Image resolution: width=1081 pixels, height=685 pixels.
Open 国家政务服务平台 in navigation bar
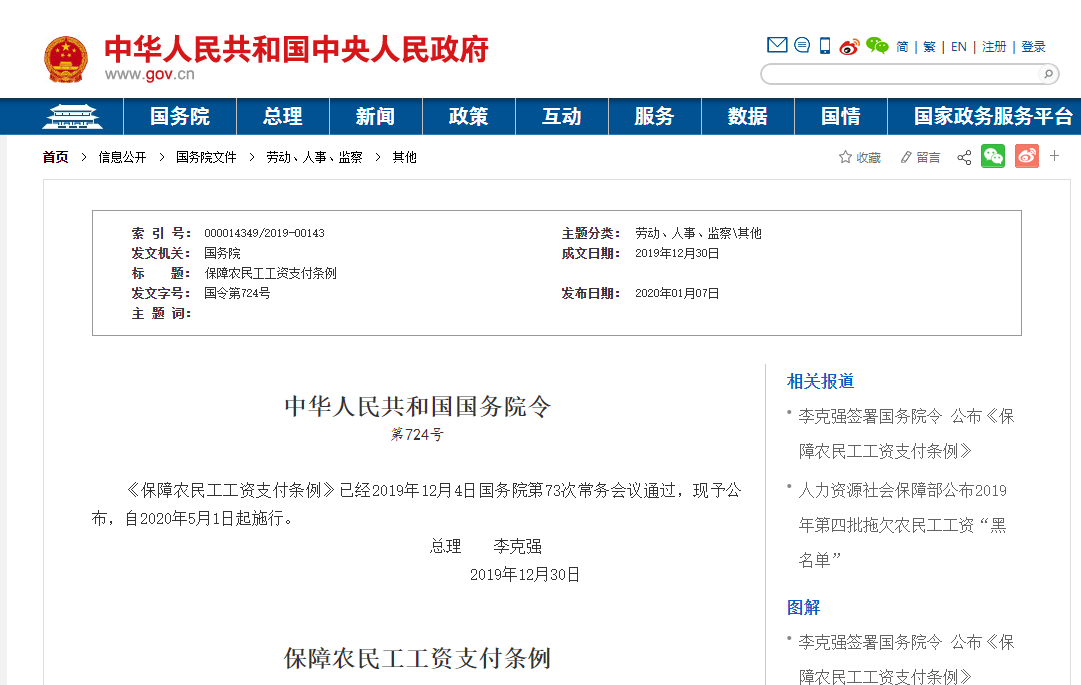tap(993, 116)
